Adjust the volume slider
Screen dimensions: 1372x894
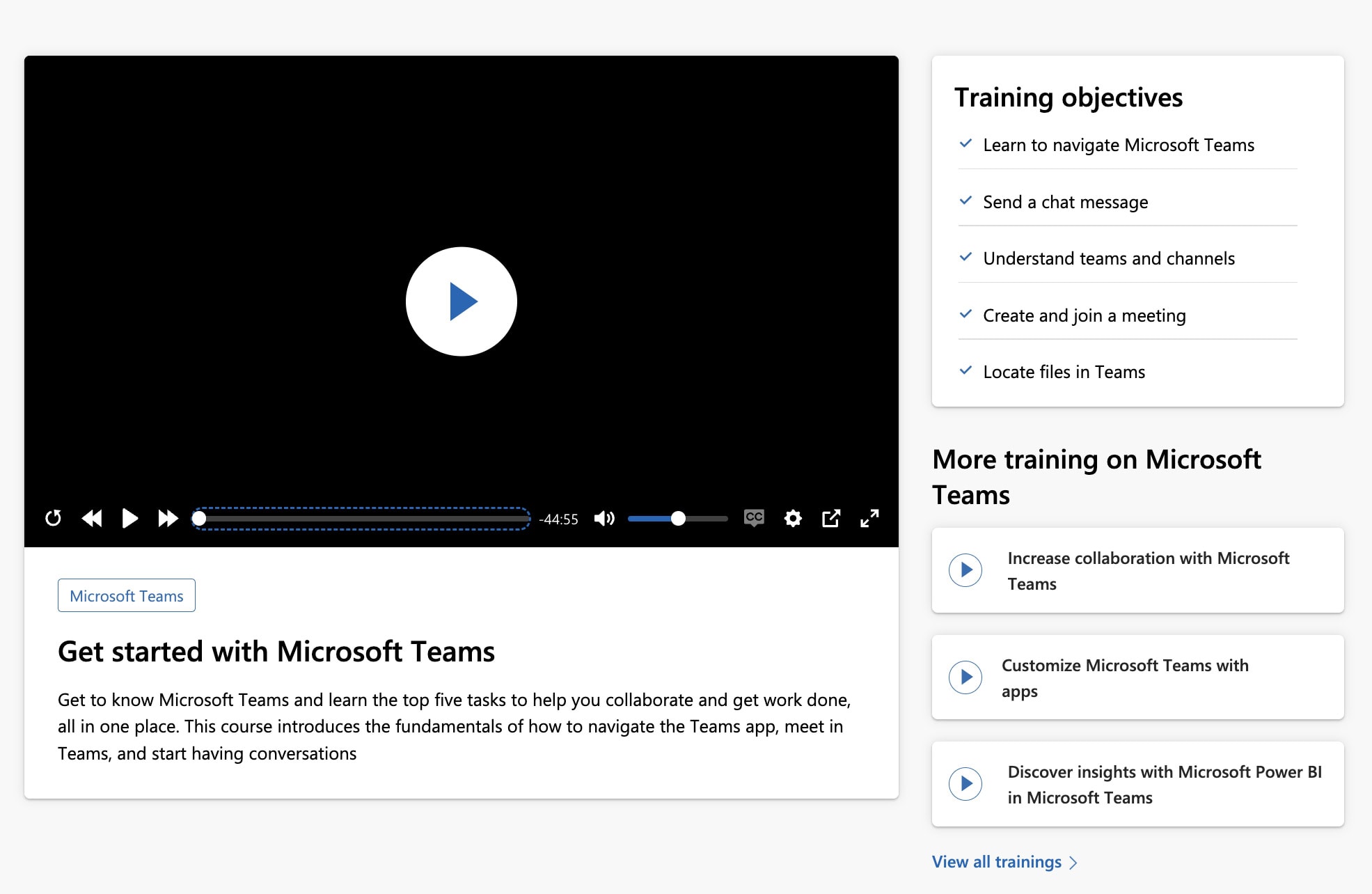pos(678,519)
